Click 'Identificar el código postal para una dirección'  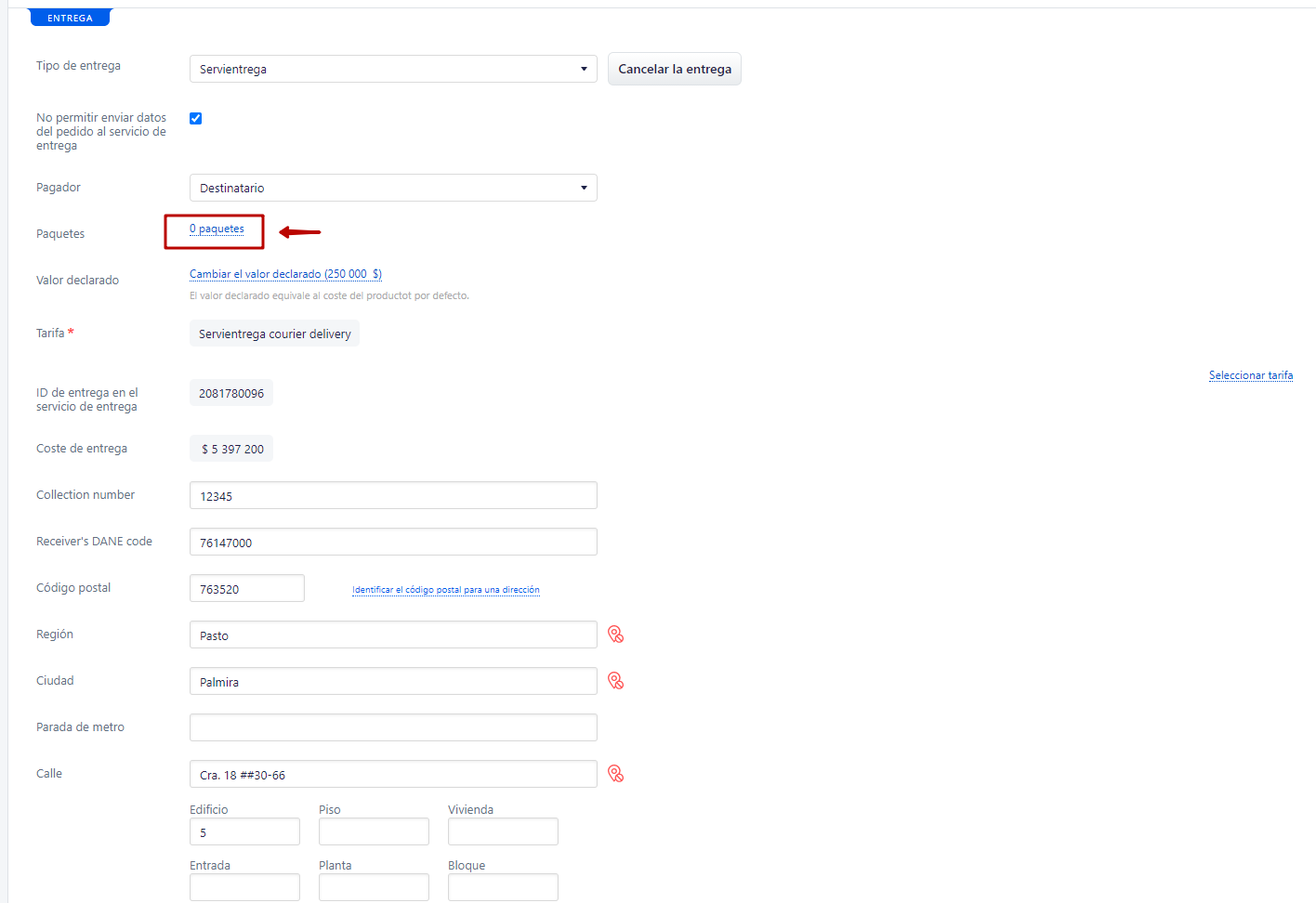coord(446,590)
